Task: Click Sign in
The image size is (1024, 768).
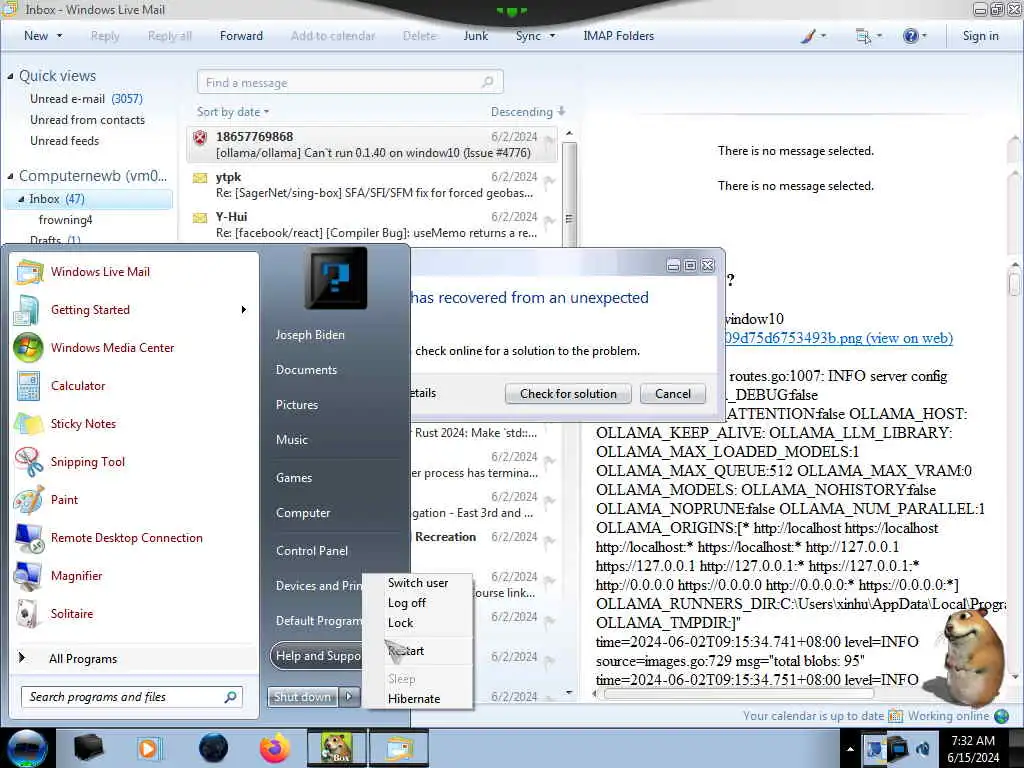Action: [980, 36]
